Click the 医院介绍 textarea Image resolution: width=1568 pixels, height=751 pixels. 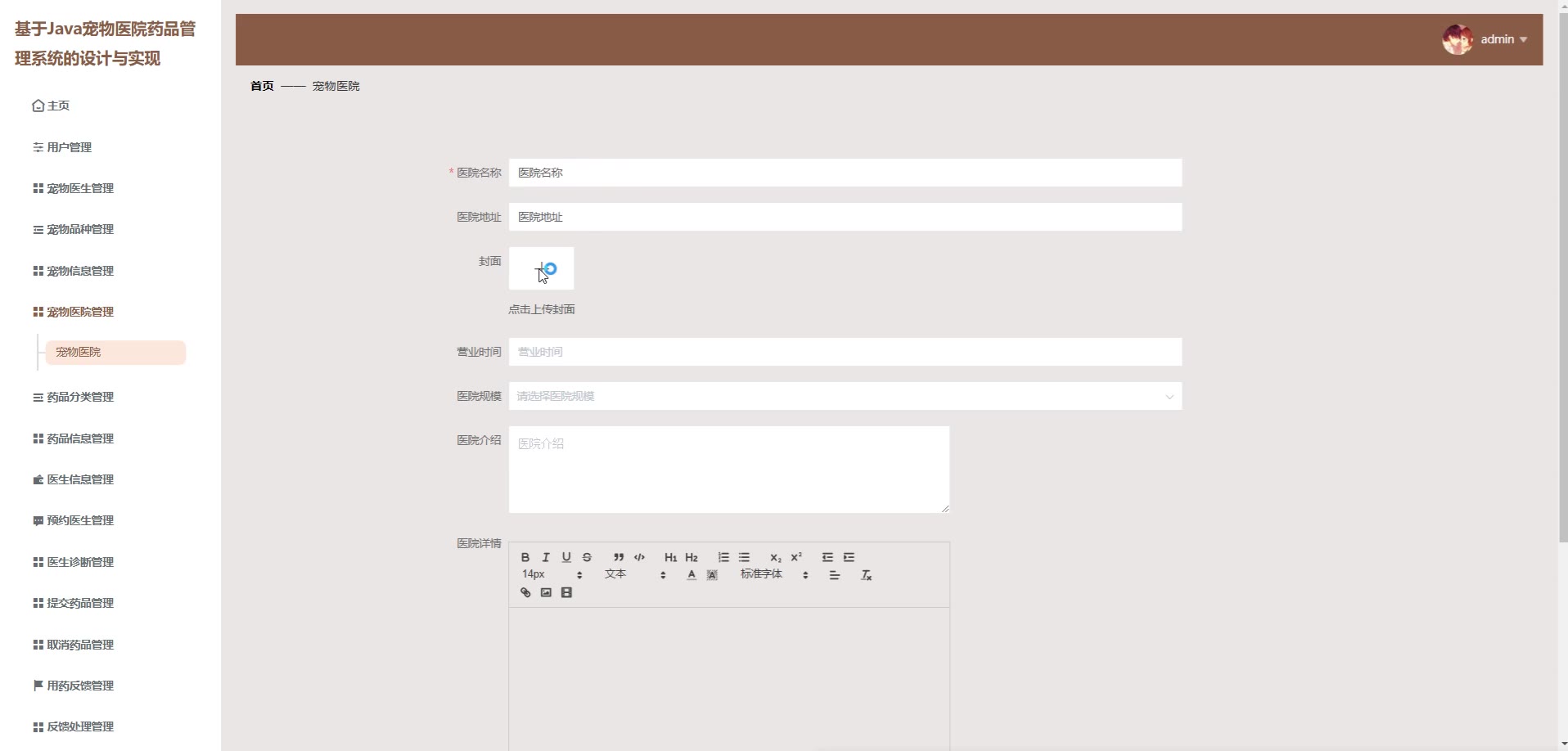tap(729, 470)
